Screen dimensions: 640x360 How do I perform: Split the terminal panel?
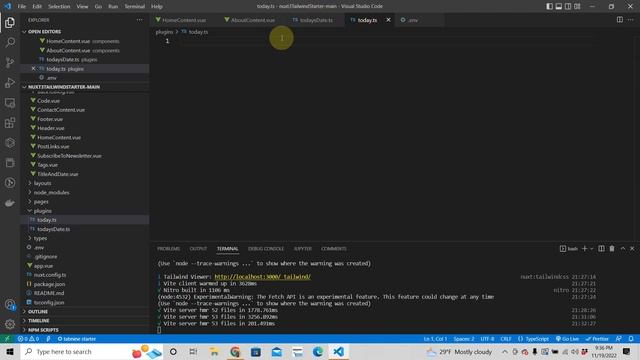point(601,249)
